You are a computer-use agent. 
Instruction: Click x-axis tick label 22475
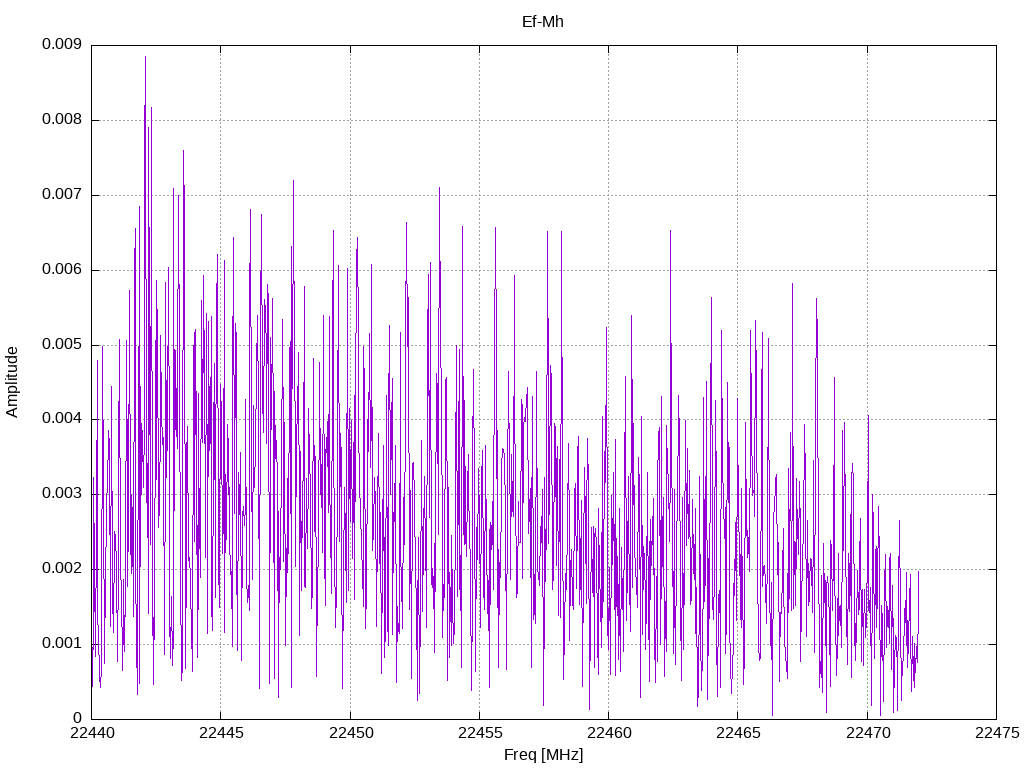pyautogui.click(x=997, y=733)
